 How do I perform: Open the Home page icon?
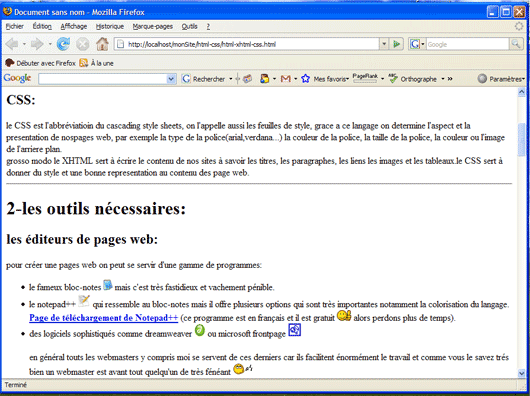point(102,44)
